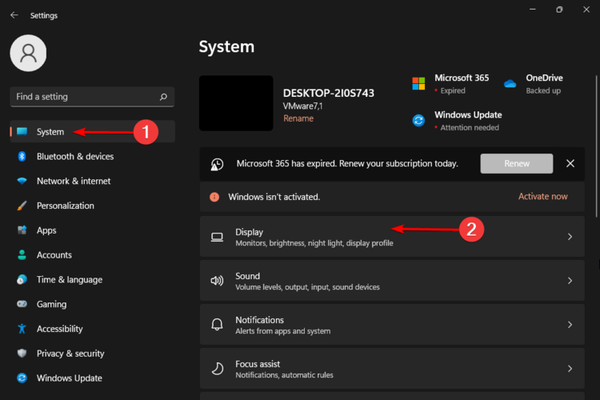Switch to Accounts section

click(92, 255)
